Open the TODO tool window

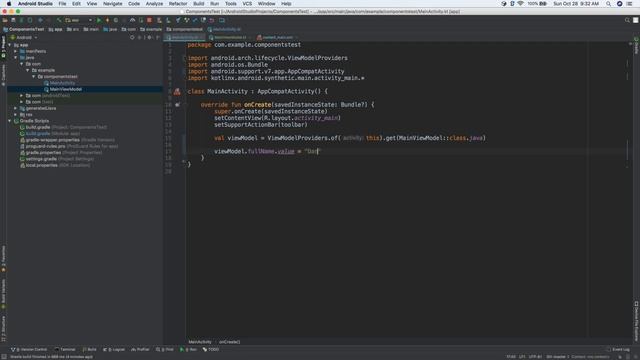coord(211,349)
